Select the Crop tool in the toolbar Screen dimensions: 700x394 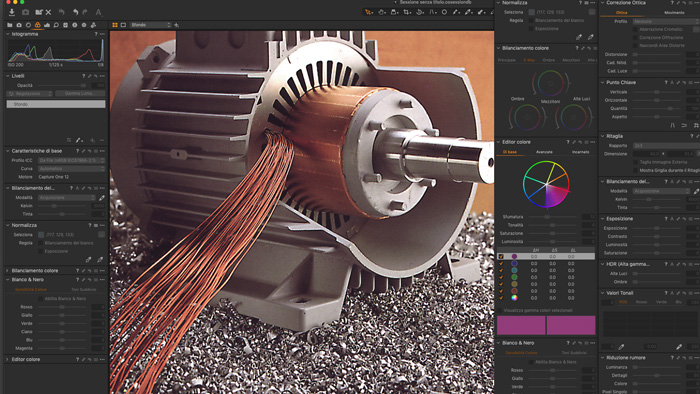coord(407,12)
